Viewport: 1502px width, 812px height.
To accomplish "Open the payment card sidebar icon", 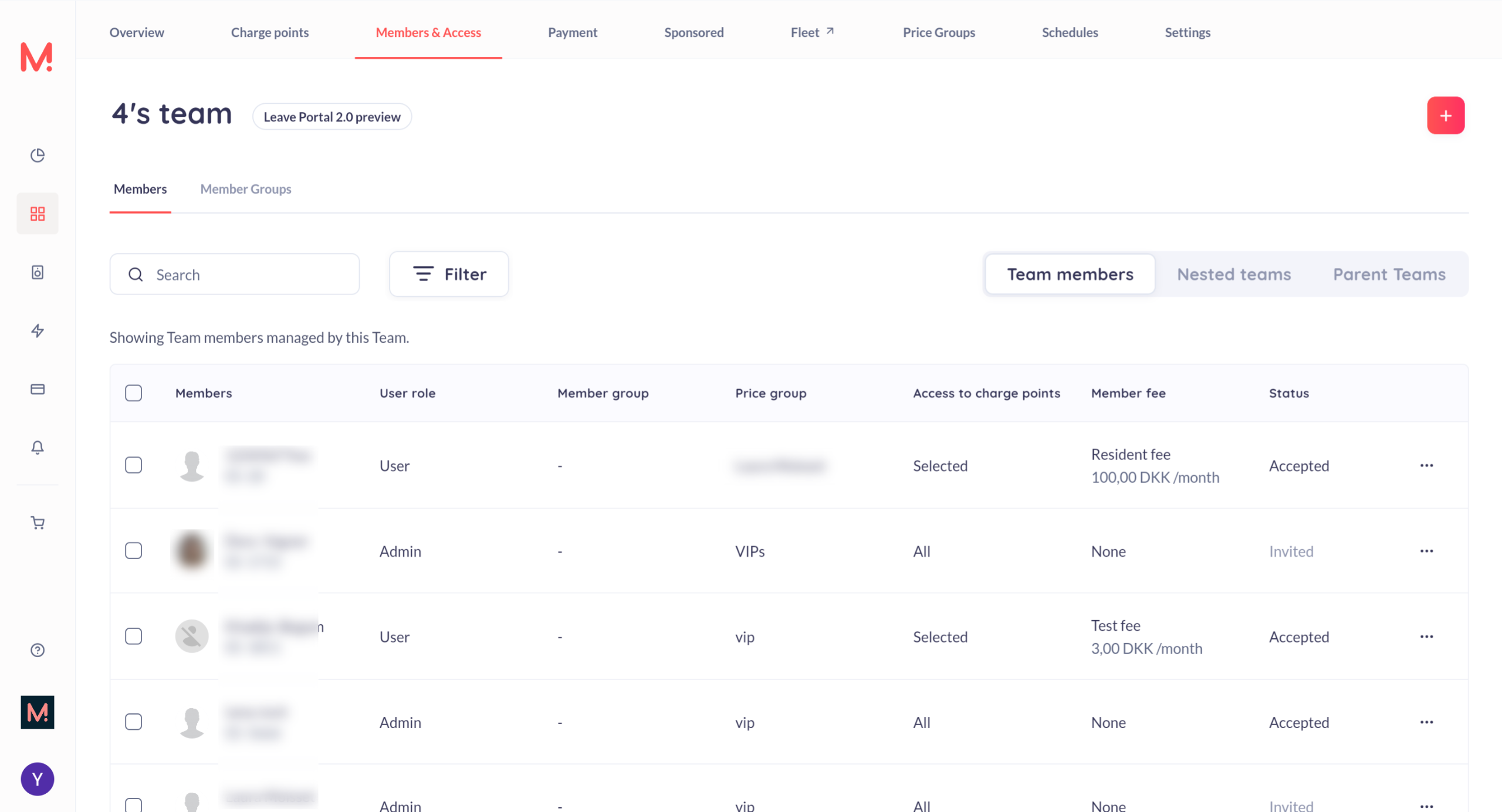I will pyautogui.click(x=38, y=389).
